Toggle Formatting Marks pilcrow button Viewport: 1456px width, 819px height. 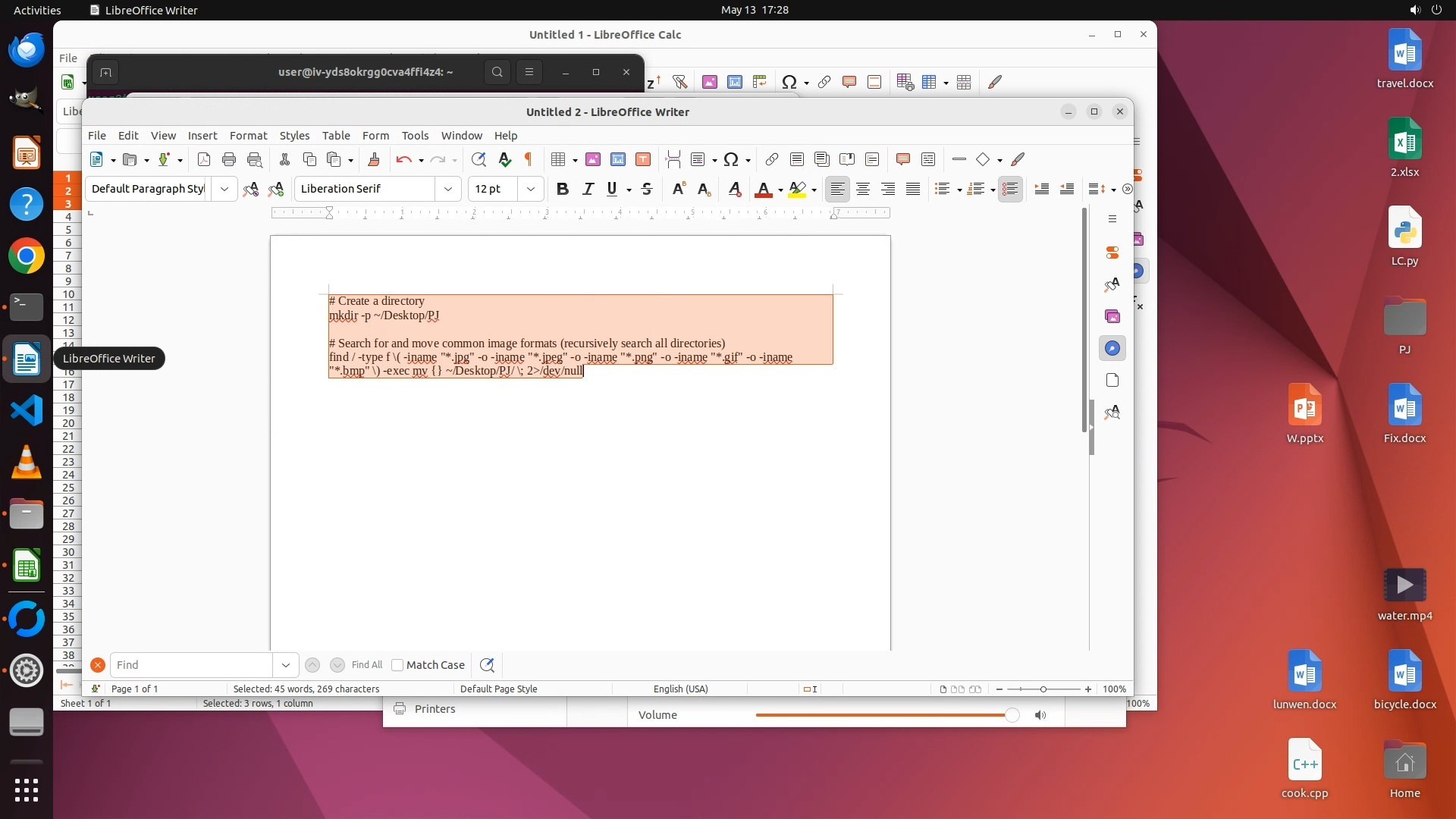(x=529, y=159)
